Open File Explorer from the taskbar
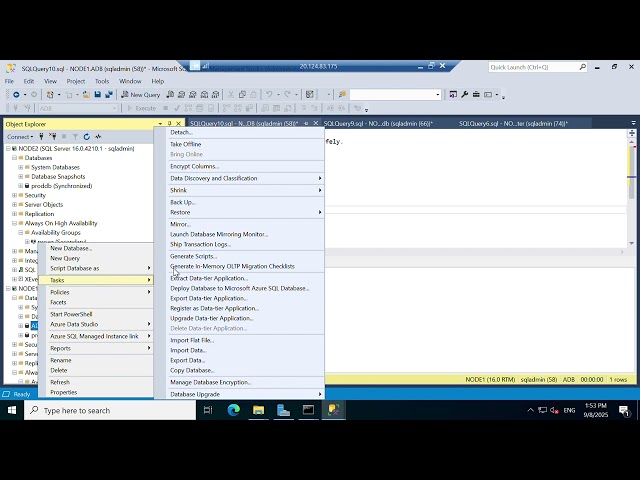 tap(258, 410)
